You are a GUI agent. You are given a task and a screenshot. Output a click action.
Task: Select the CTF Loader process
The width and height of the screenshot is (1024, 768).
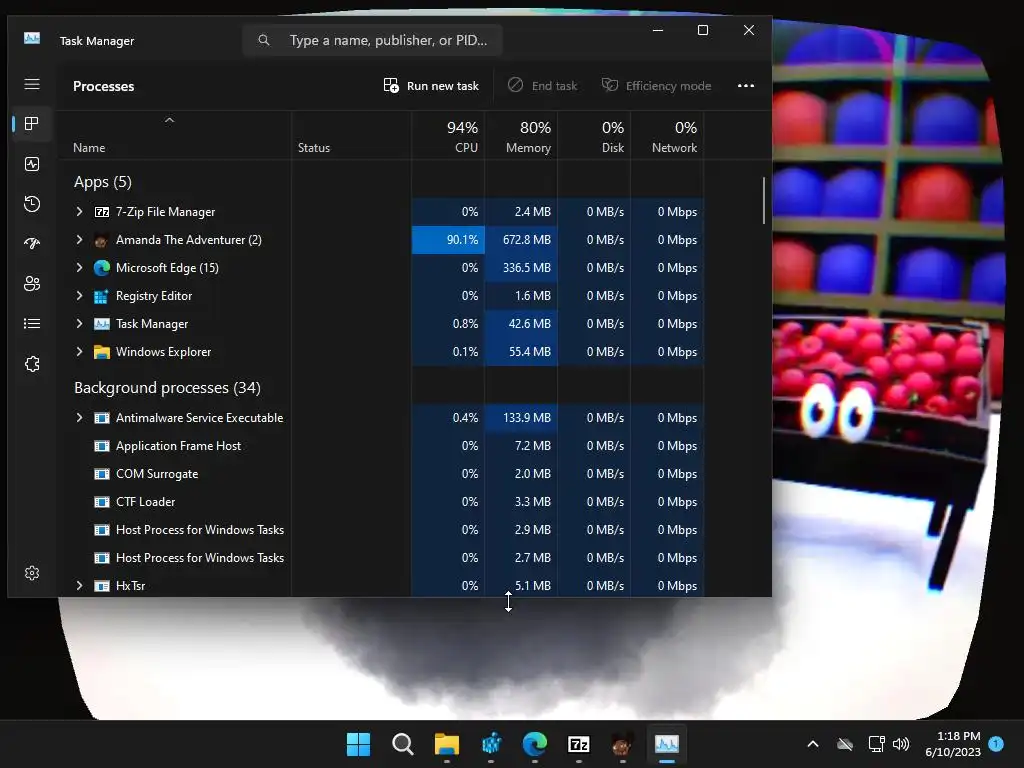(145, 502)
